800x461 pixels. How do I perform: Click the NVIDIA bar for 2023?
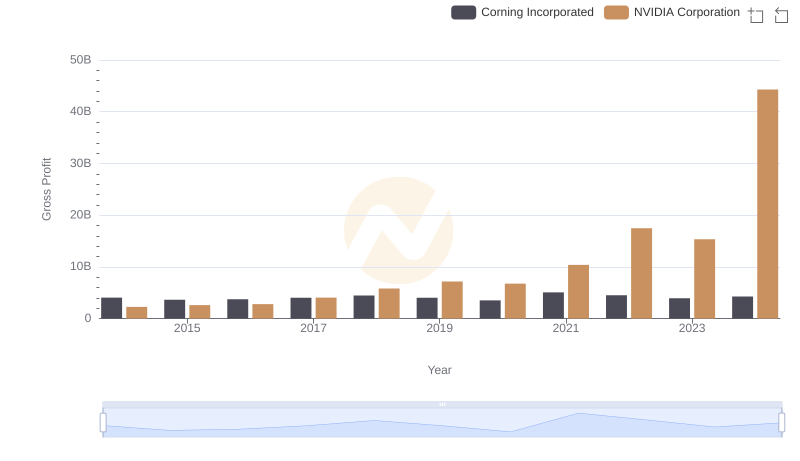(x=705, y=279)
